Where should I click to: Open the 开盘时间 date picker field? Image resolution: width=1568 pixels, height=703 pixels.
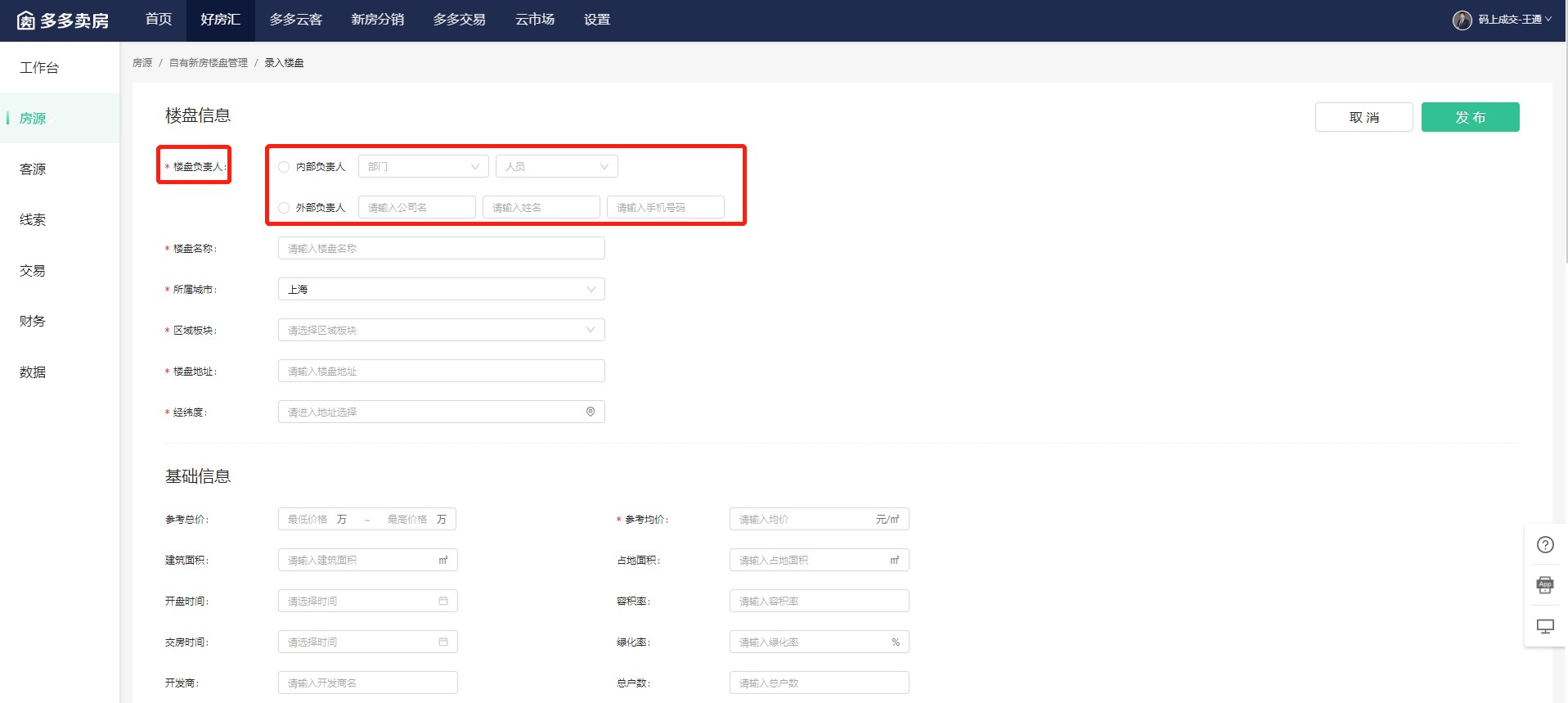368,601
